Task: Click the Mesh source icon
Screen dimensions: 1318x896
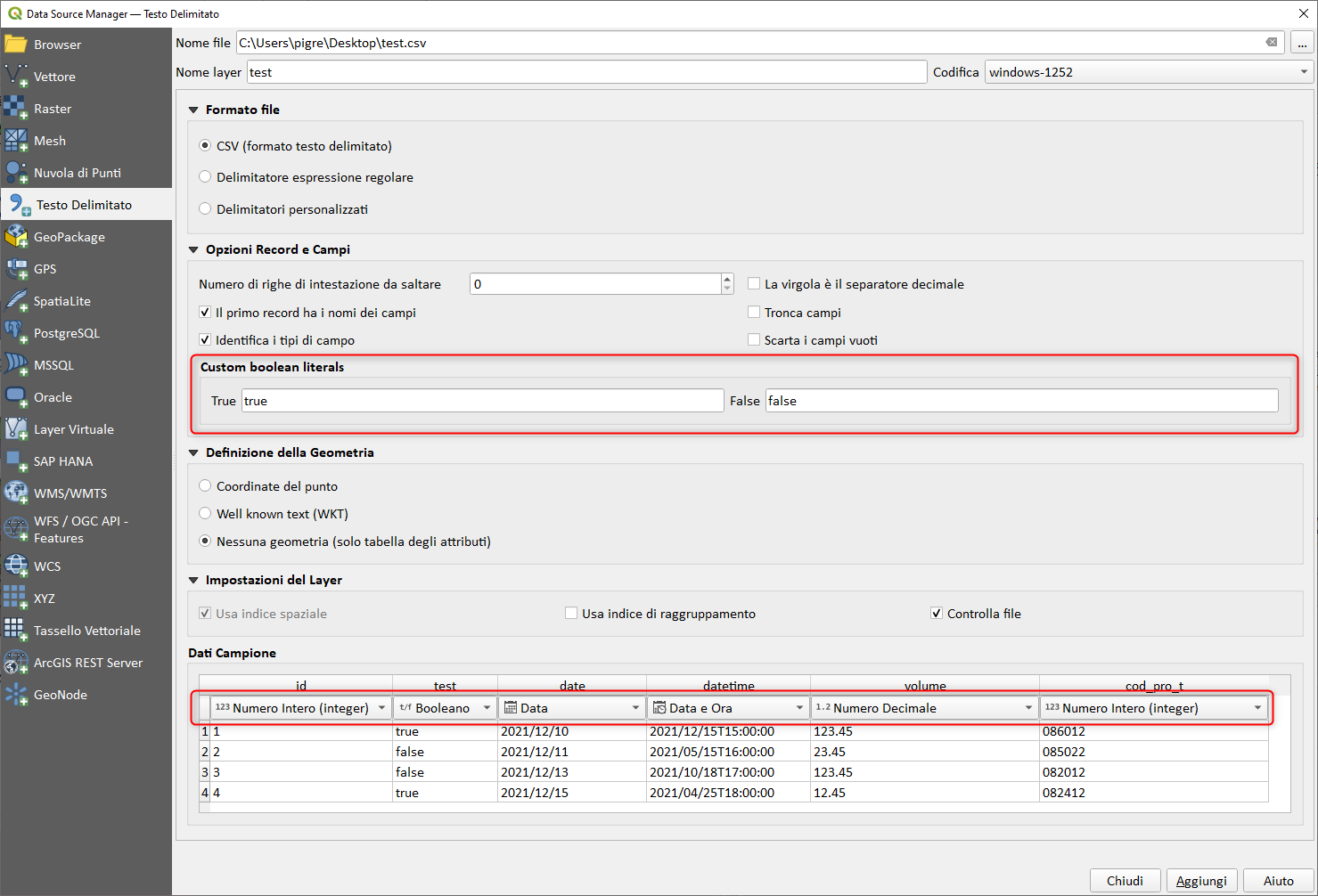Action: point(16,141)
